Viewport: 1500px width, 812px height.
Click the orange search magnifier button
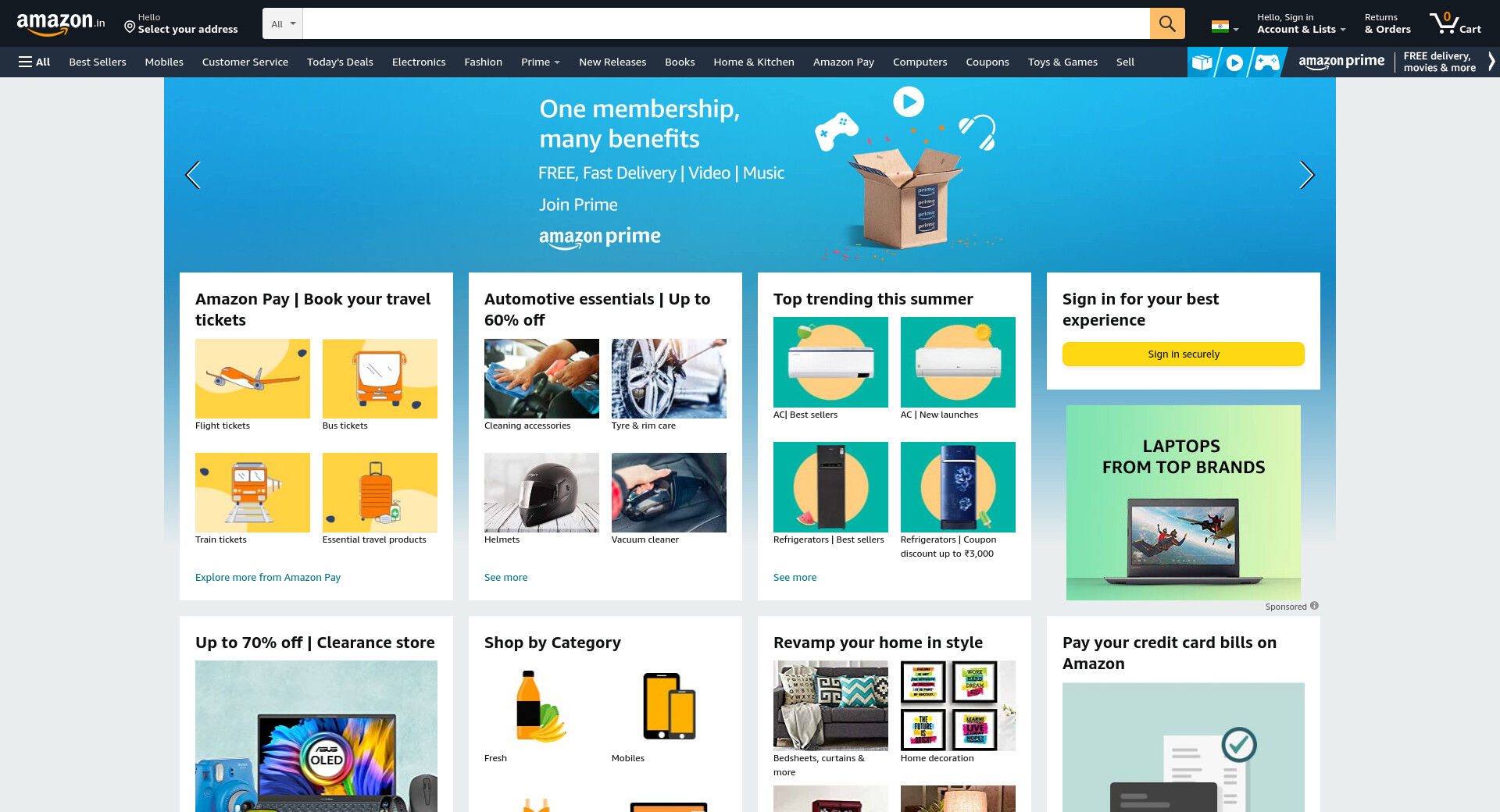[x=1167, y=23]
